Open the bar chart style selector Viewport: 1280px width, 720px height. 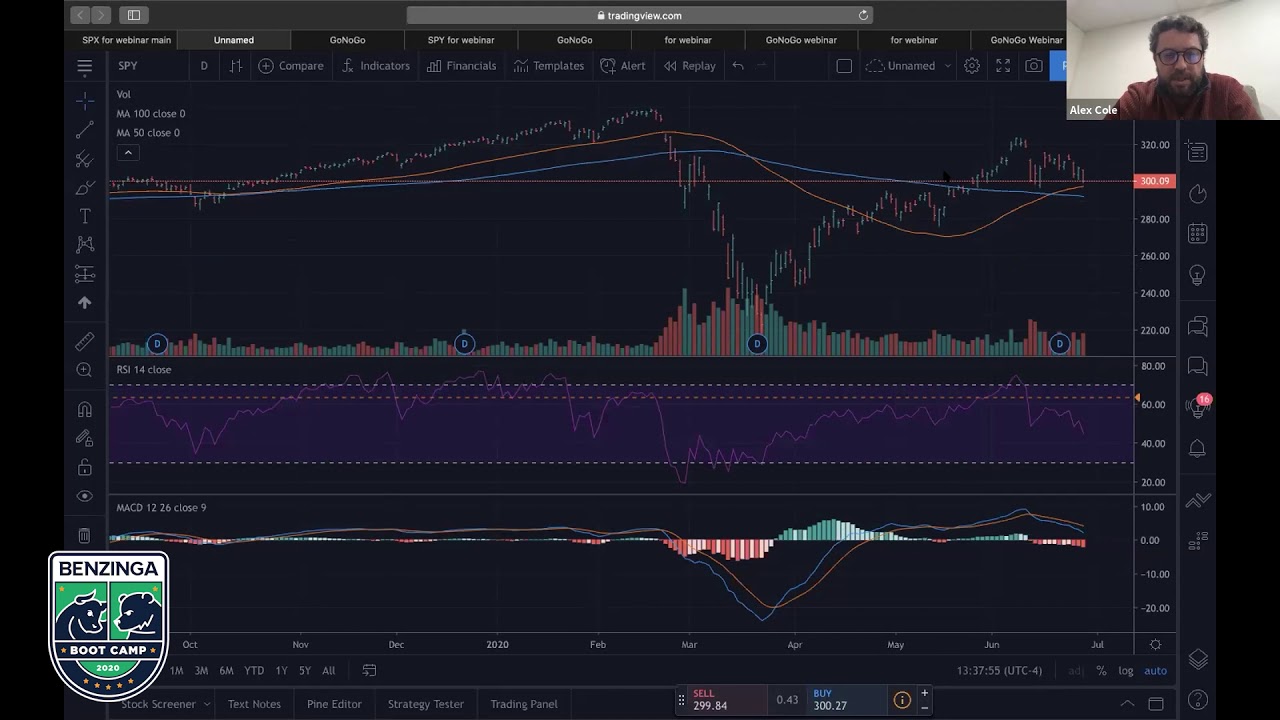236,66
